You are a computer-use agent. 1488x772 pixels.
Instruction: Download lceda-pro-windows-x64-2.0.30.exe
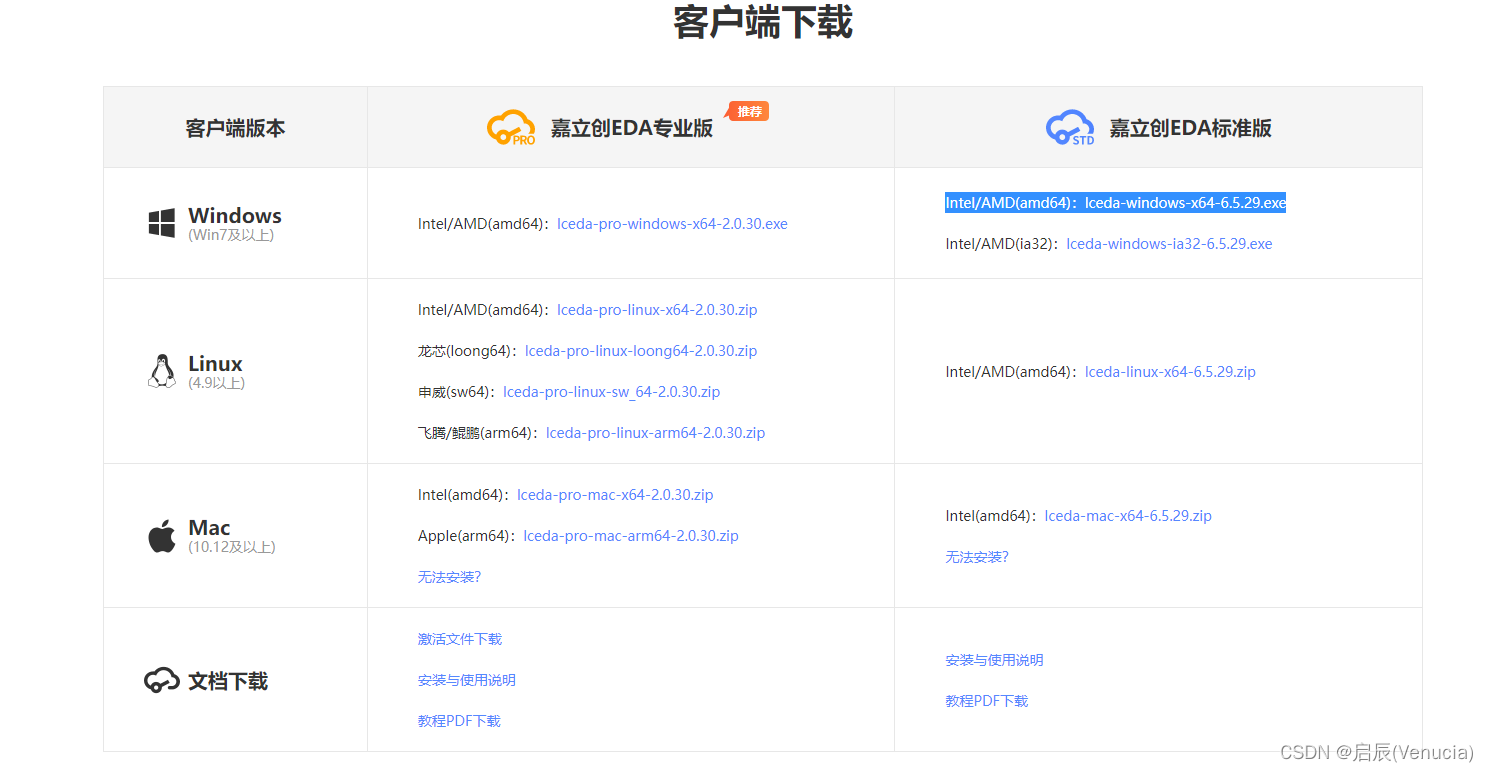click(x=671, y=223)
